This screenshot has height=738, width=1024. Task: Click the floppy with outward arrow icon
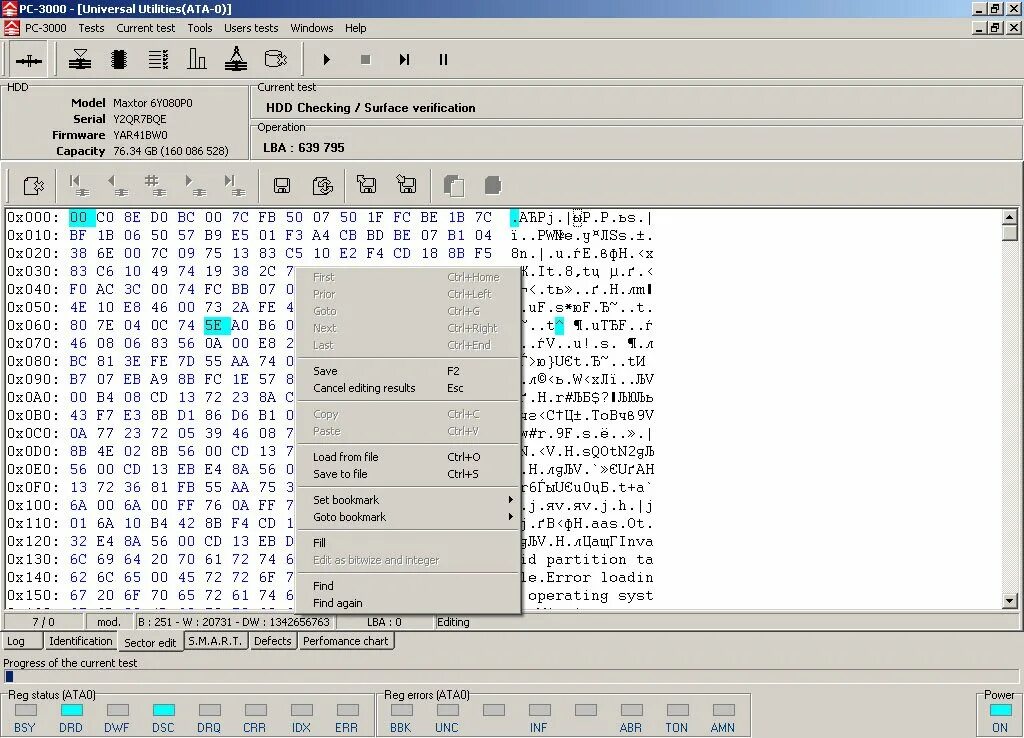tap(366, 185)
